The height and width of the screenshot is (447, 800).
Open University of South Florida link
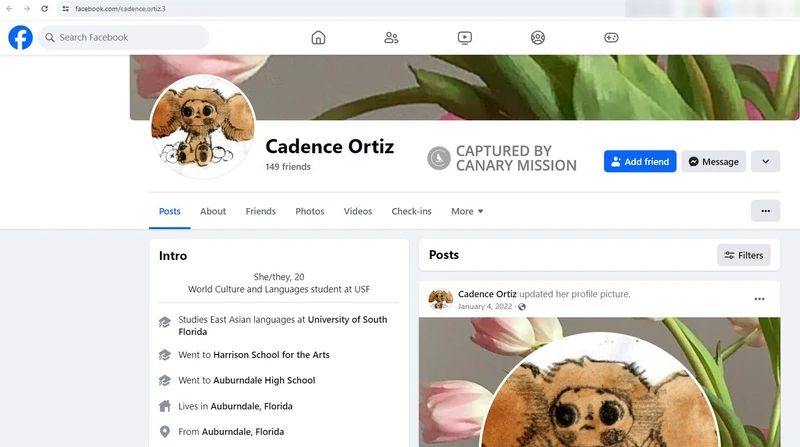pyautogui.click(x=283, y=326)
